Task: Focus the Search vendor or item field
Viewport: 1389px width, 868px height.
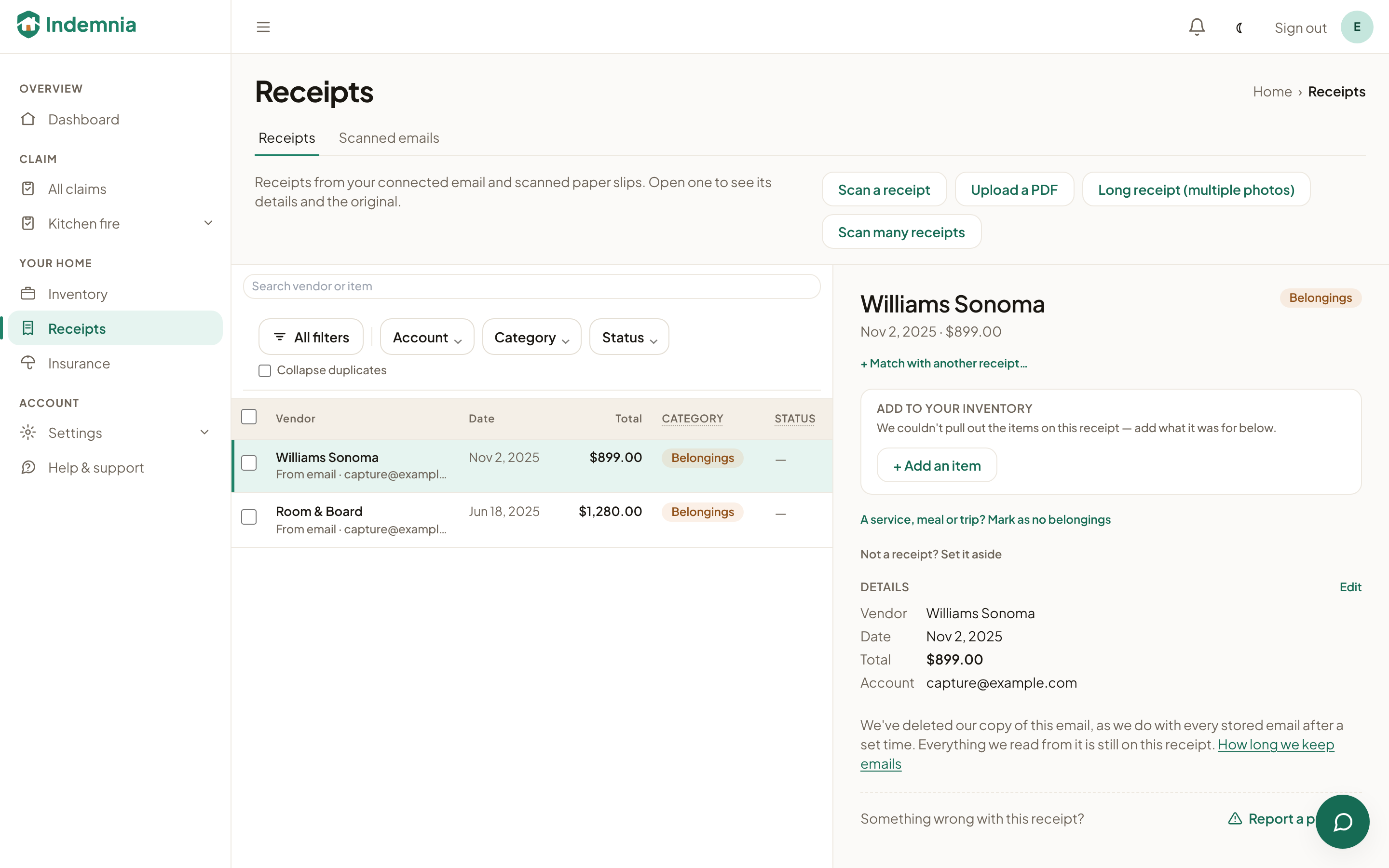Action: pyautogui.click(x=531, y=286)
